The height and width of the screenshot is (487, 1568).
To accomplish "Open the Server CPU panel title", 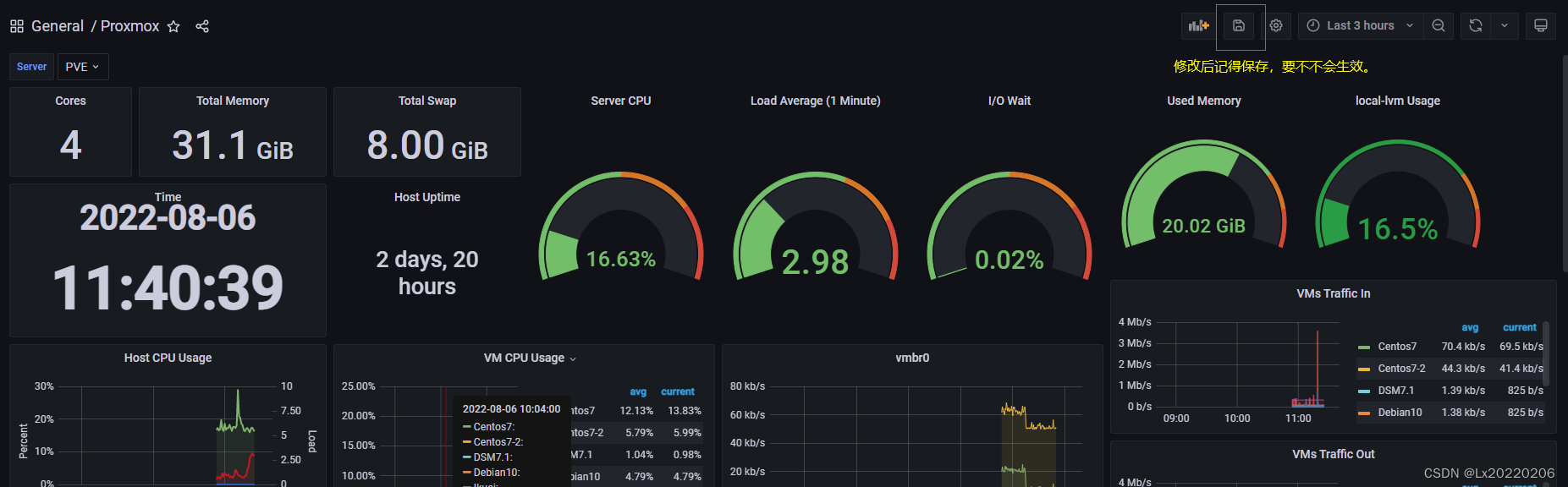I will pos(621,101).
